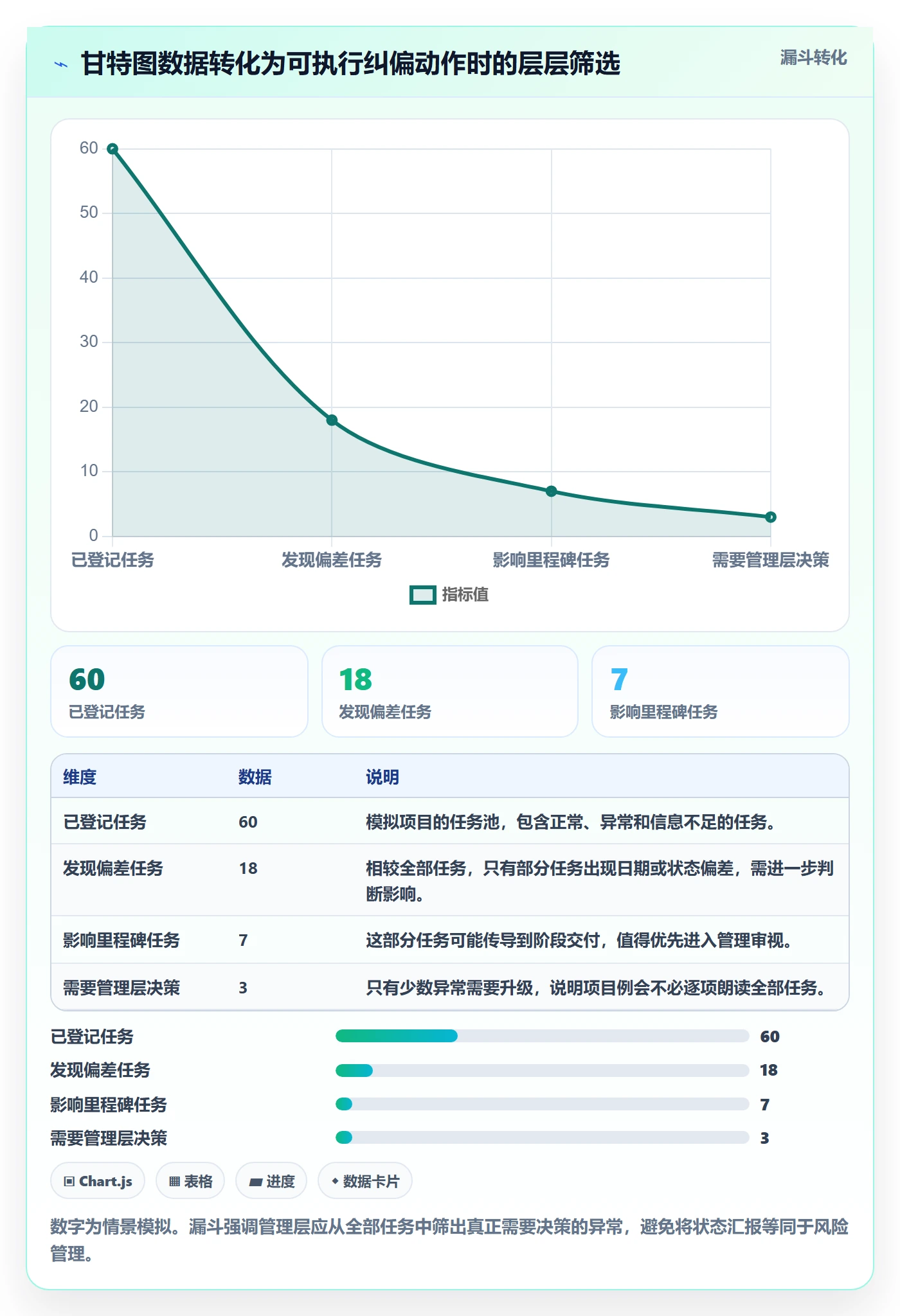Click the 漏斗转化 badge in the header
Image resolution: width=900 pixels, height=1316 pixels.
[813, 58]
